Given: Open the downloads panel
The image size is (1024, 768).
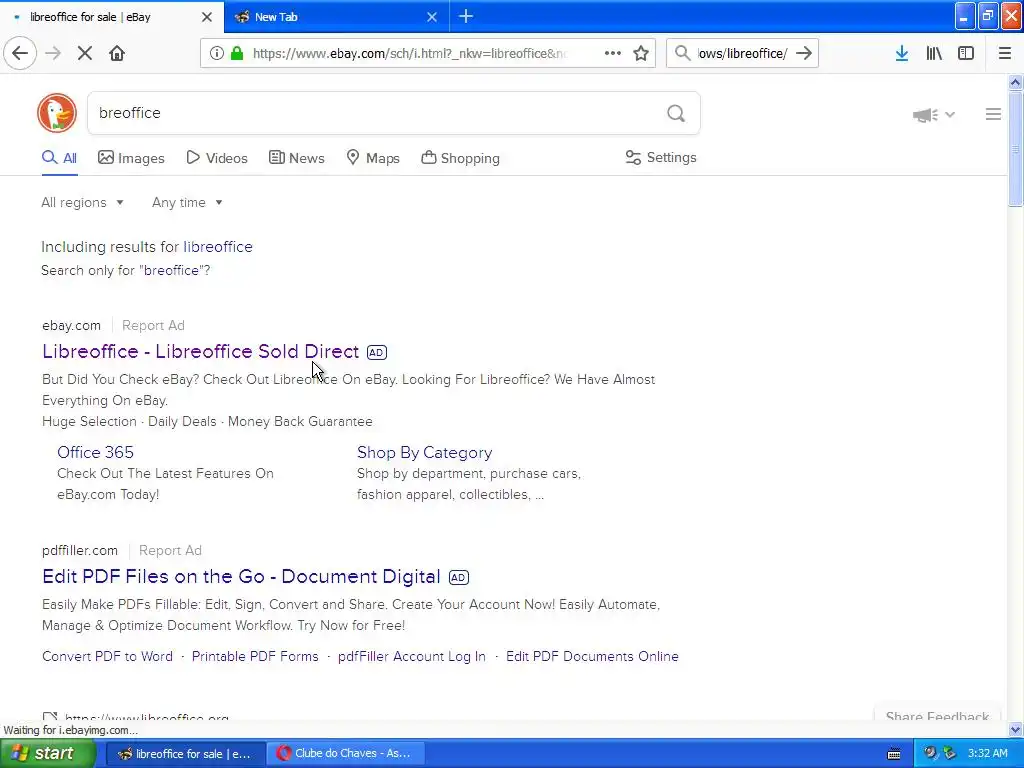Looking at the screenshot, I should click(x=902, y=53).
